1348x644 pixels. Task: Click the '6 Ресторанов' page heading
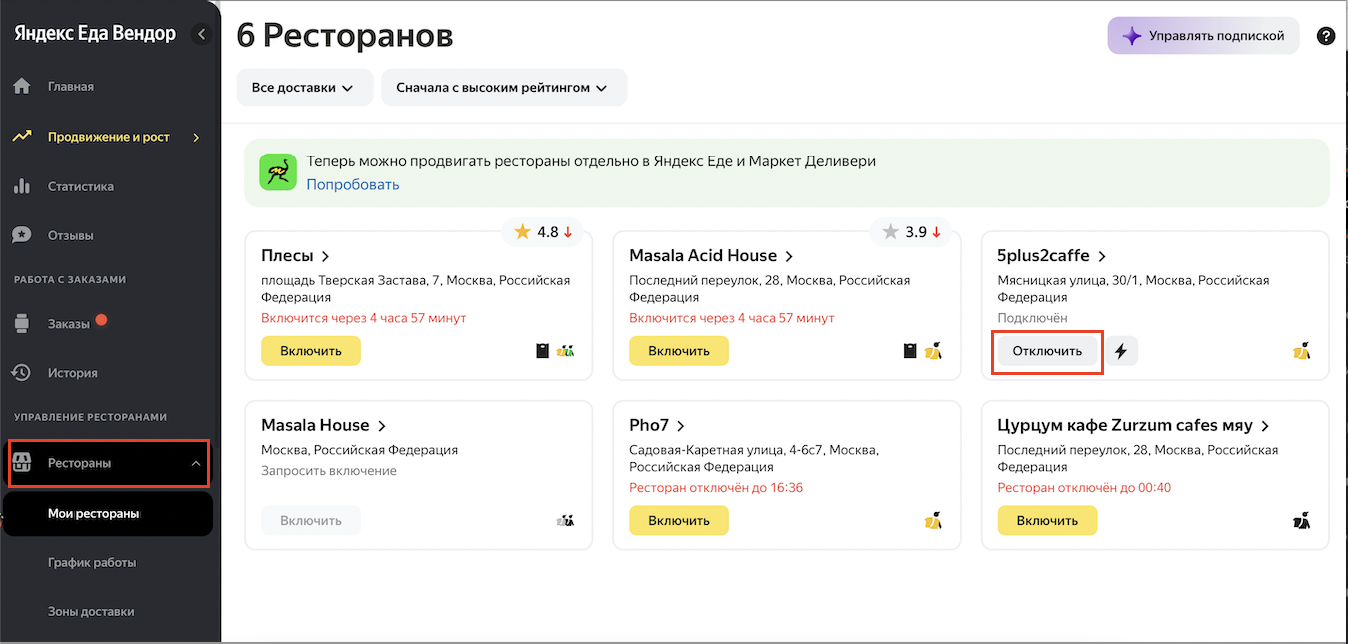(x=345, y=36)
